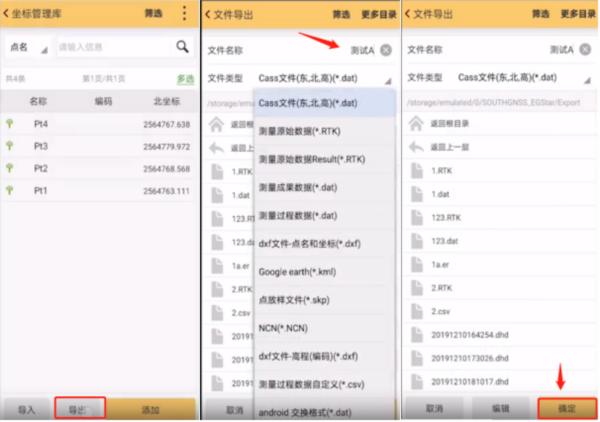Tap the 测试A file name field in middle screen
Screen dimensions: 600x422
pyautogui.click(x=362, y=50)
